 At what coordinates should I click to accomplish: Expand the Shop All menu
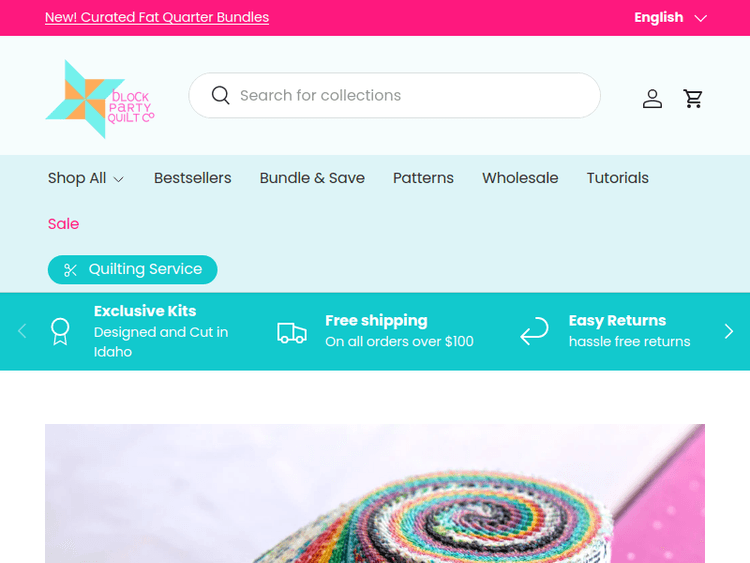[86, 178]
